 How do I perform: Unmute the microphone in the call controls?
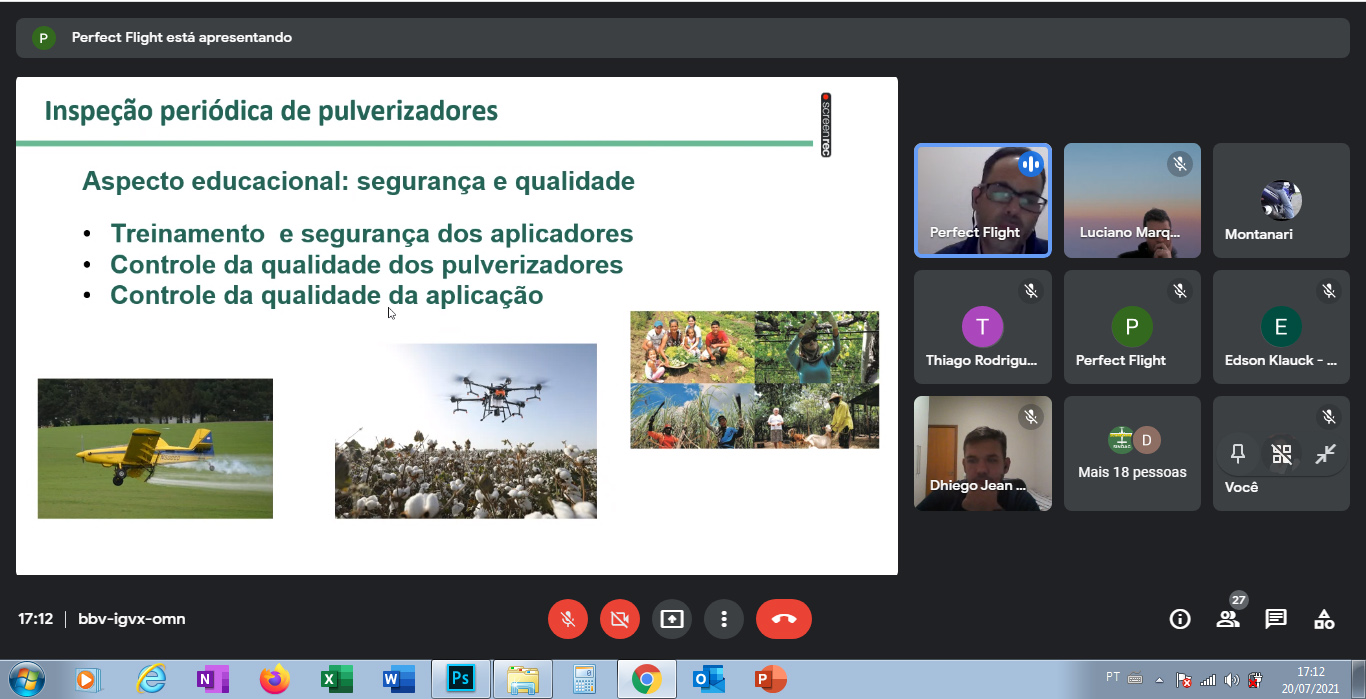(568, 619)
